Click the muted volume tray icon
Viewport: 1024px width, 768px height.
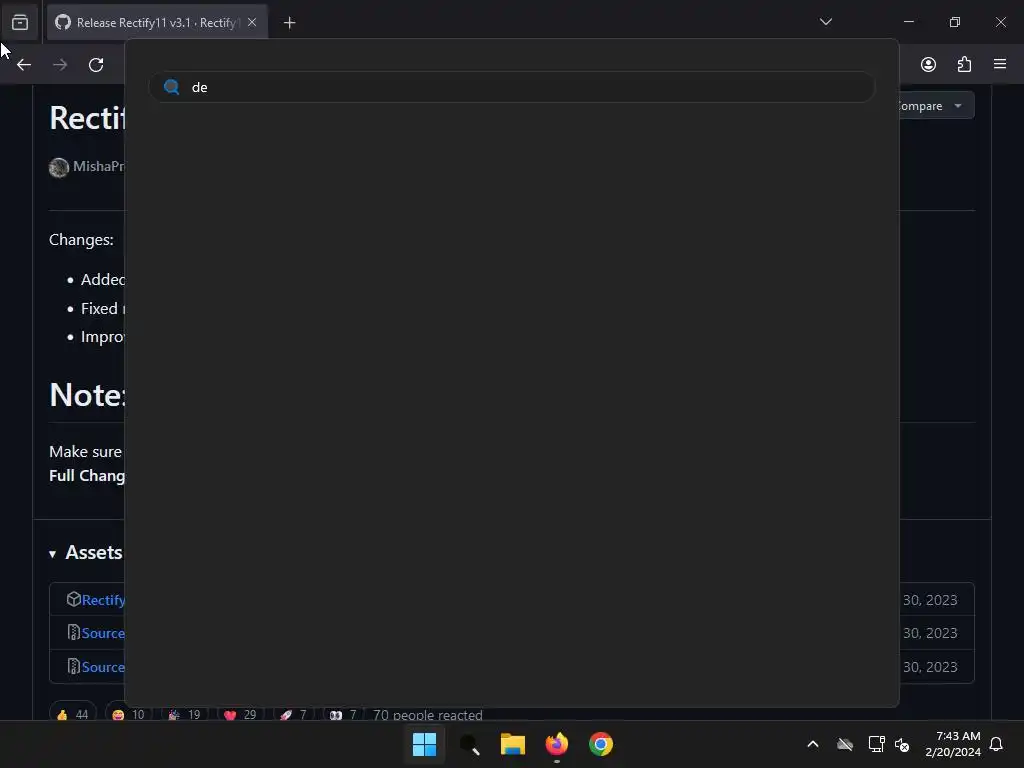tap(902, 744)
